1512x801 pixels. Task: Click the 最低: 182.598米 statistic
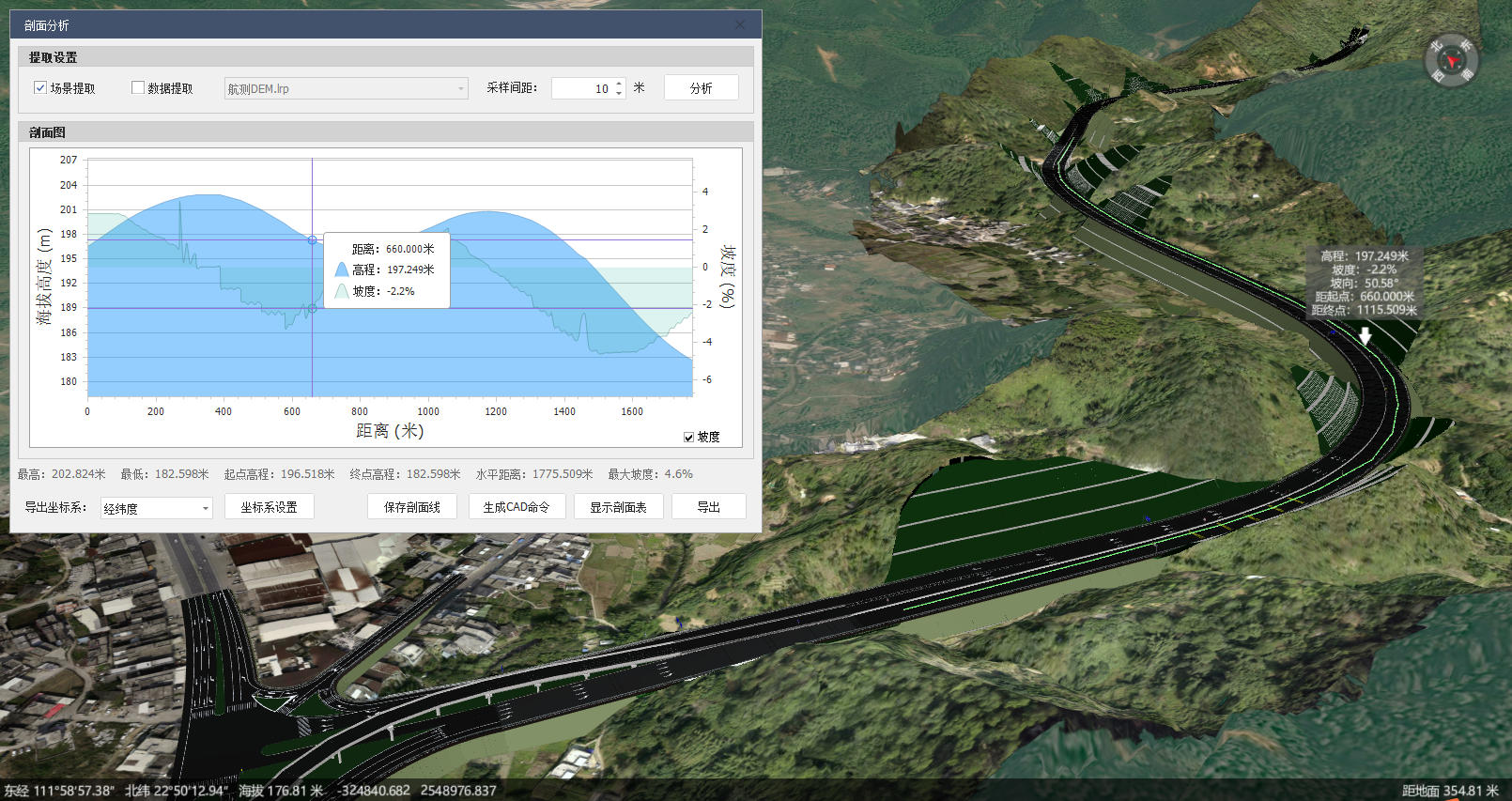click(164, 474)
